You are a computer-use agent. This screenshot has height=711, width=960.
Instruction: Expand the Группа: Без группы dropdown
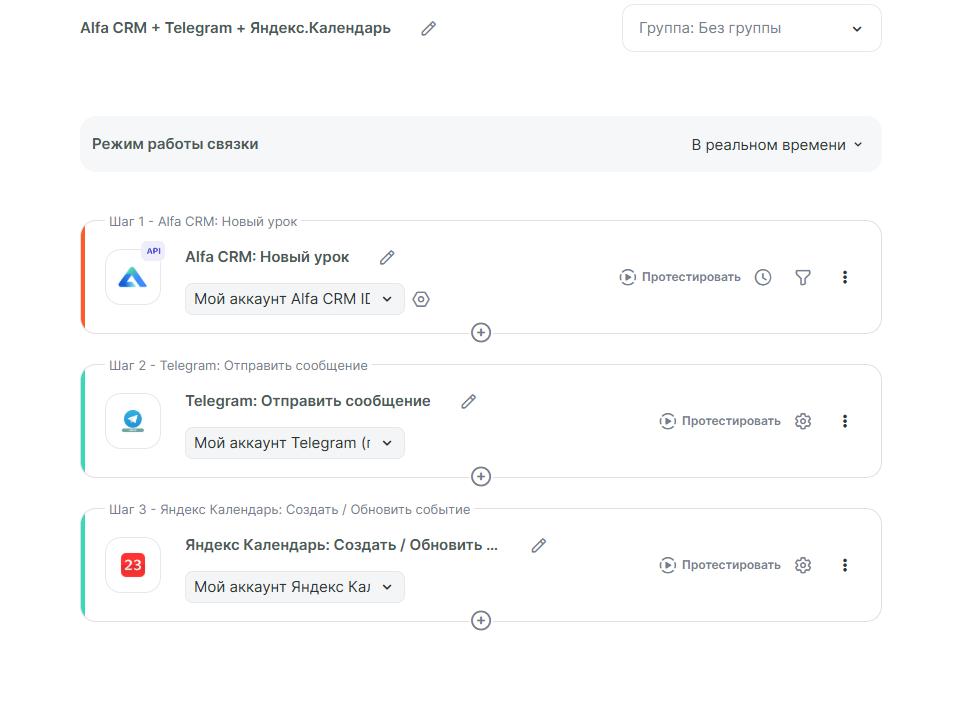pyautogui.click(x=751, y=29)
